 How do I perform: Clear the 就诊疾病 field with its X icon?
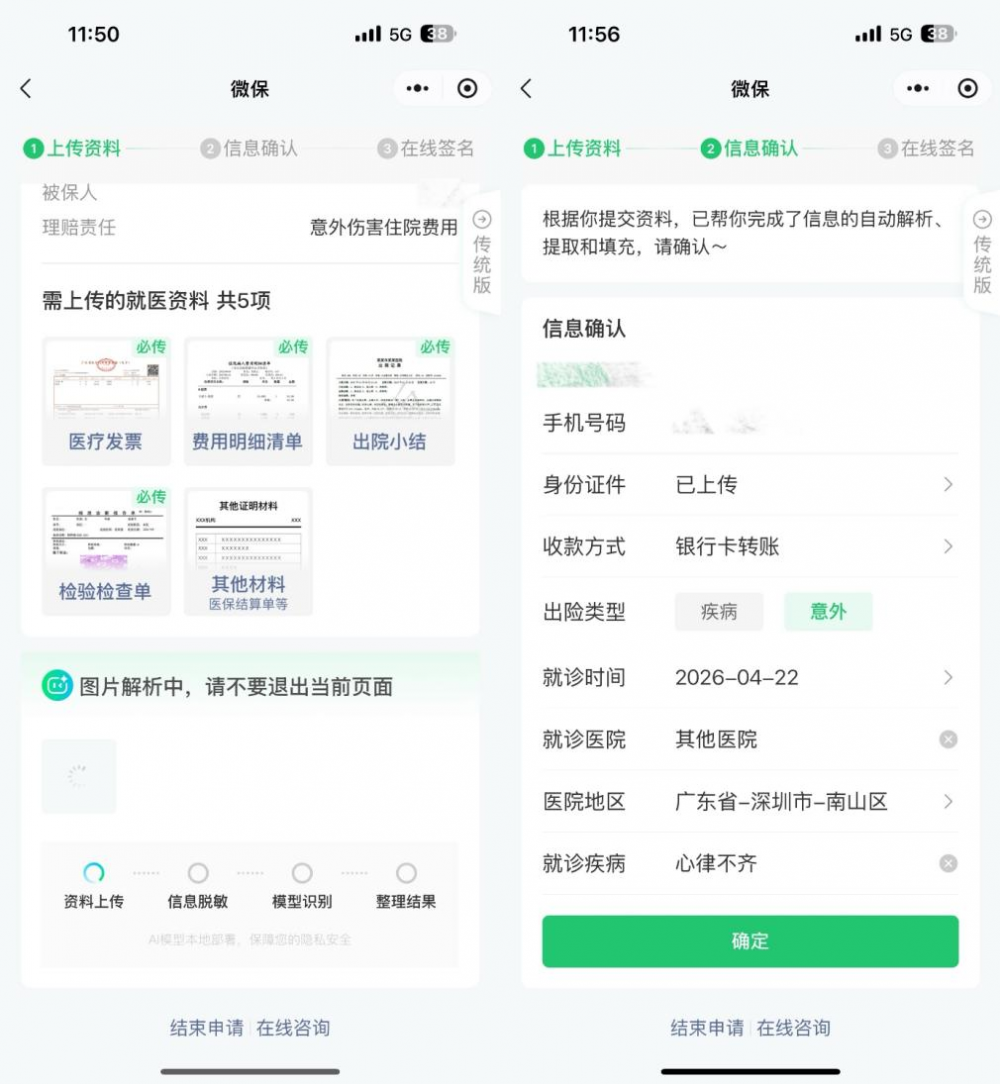(x=948, y=863)
